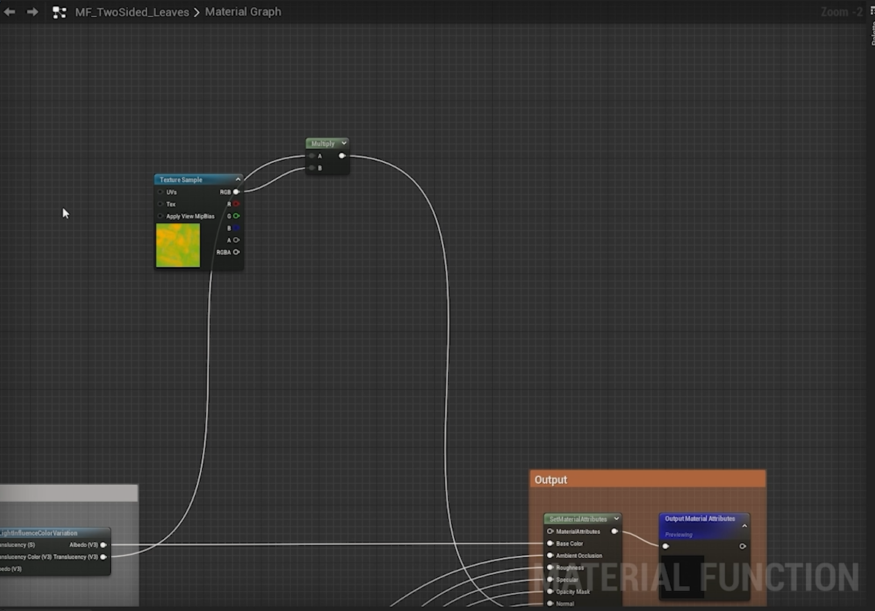Go back with the left navigation arrow
This screenshot has width=875, height=611.
click(x=9, y=12)
